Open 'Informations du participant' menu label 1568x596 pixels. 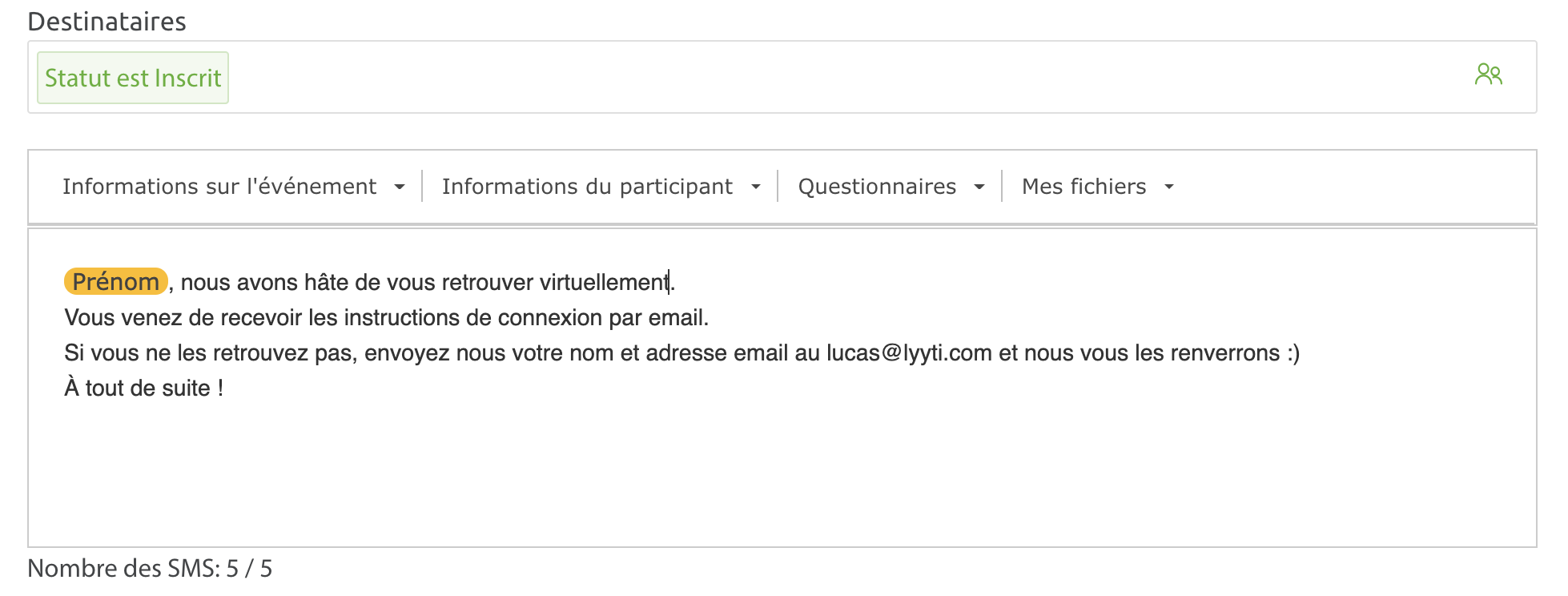click(x=587, y=187)
